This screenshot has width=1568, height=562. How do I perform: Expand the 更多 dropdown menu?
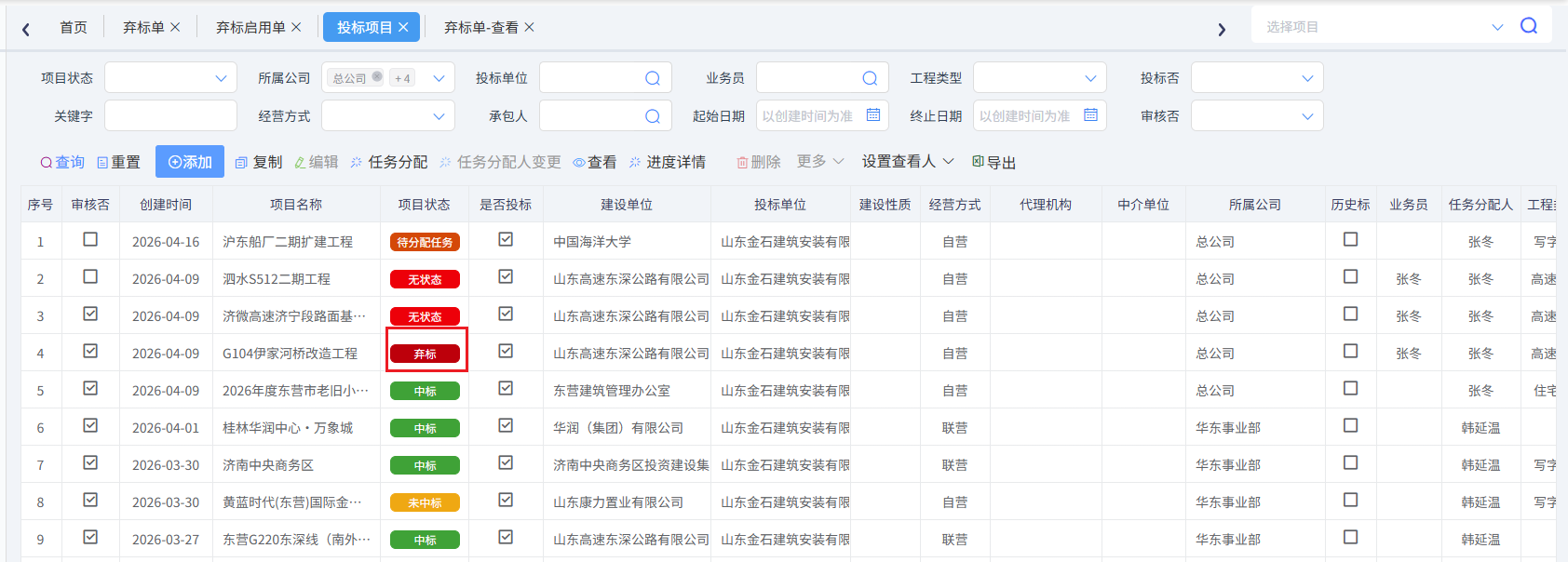(x=820, y=161)
